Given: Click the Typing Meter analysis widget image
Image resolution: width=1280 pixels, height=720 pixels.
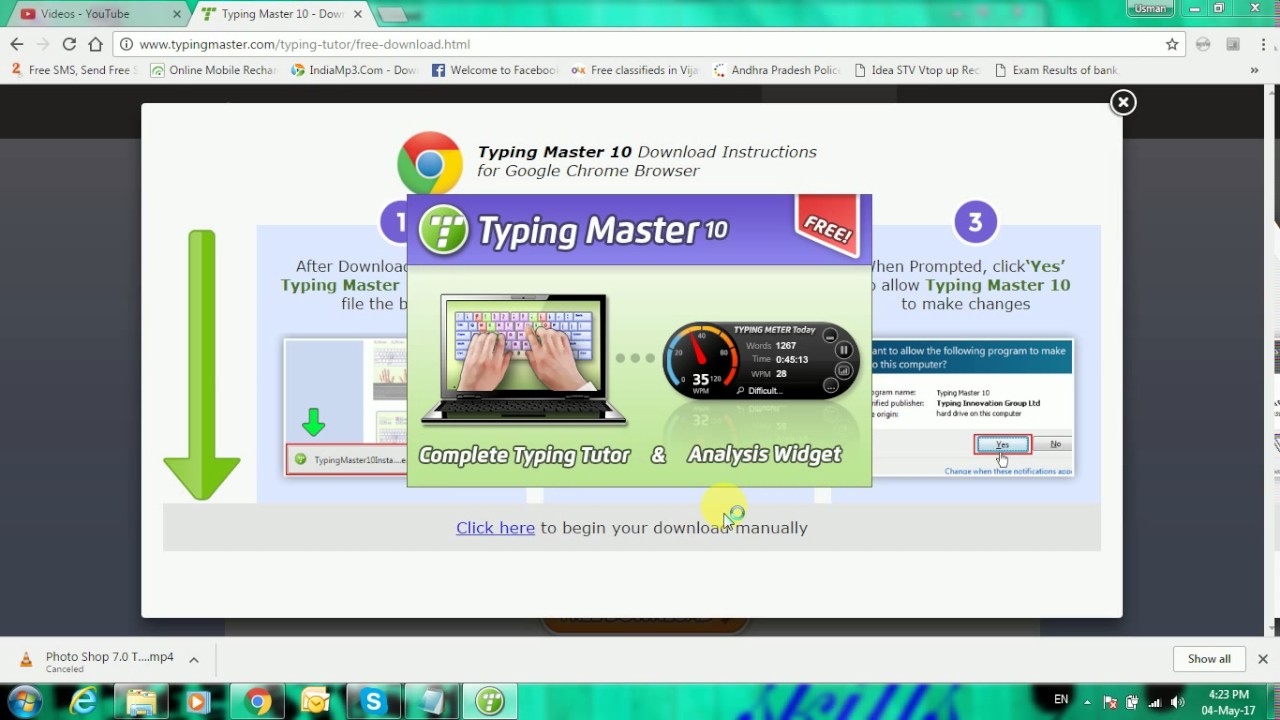Looking at the screenshot, I should (x=761, y=360).
